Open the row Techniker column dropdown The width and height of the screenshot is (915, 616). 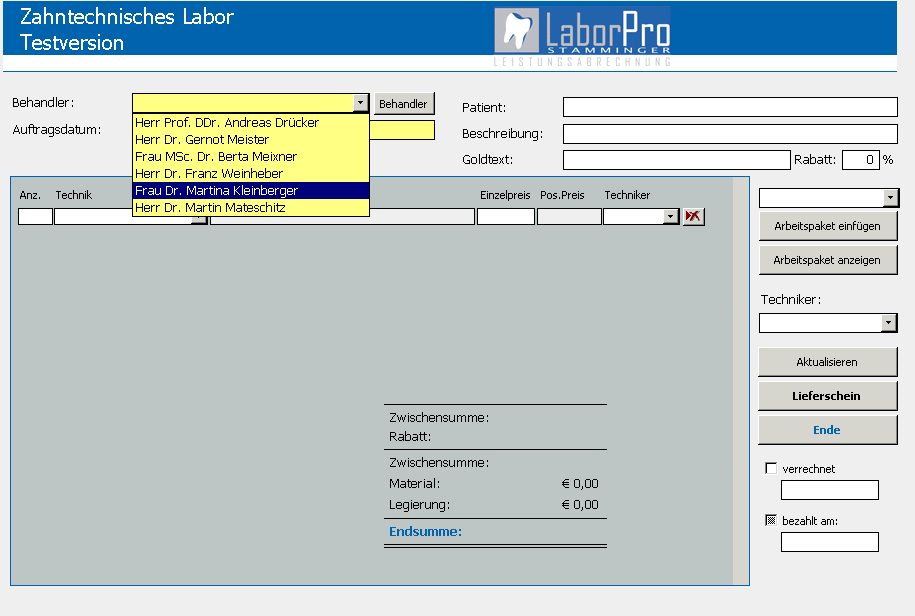click(x=670, y=216)
